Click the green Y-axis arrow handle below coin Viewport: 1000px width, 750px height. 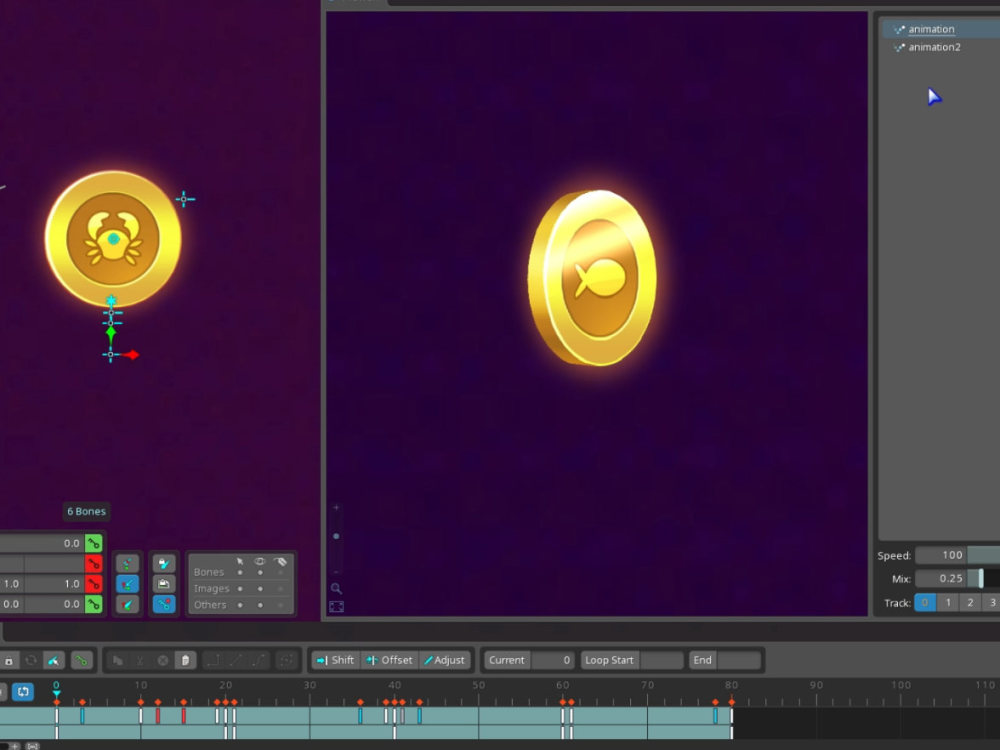(111, 333)
